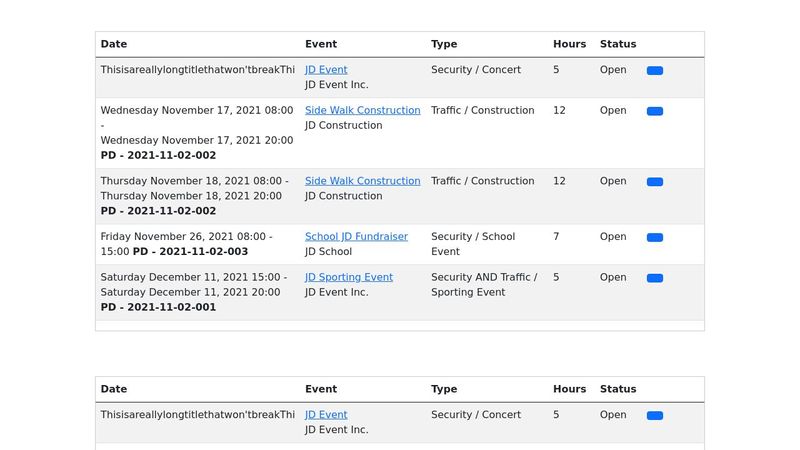This screenshot has width=800, height=450.
Task: Select the Date header in the second table
Action: point(114,389)
